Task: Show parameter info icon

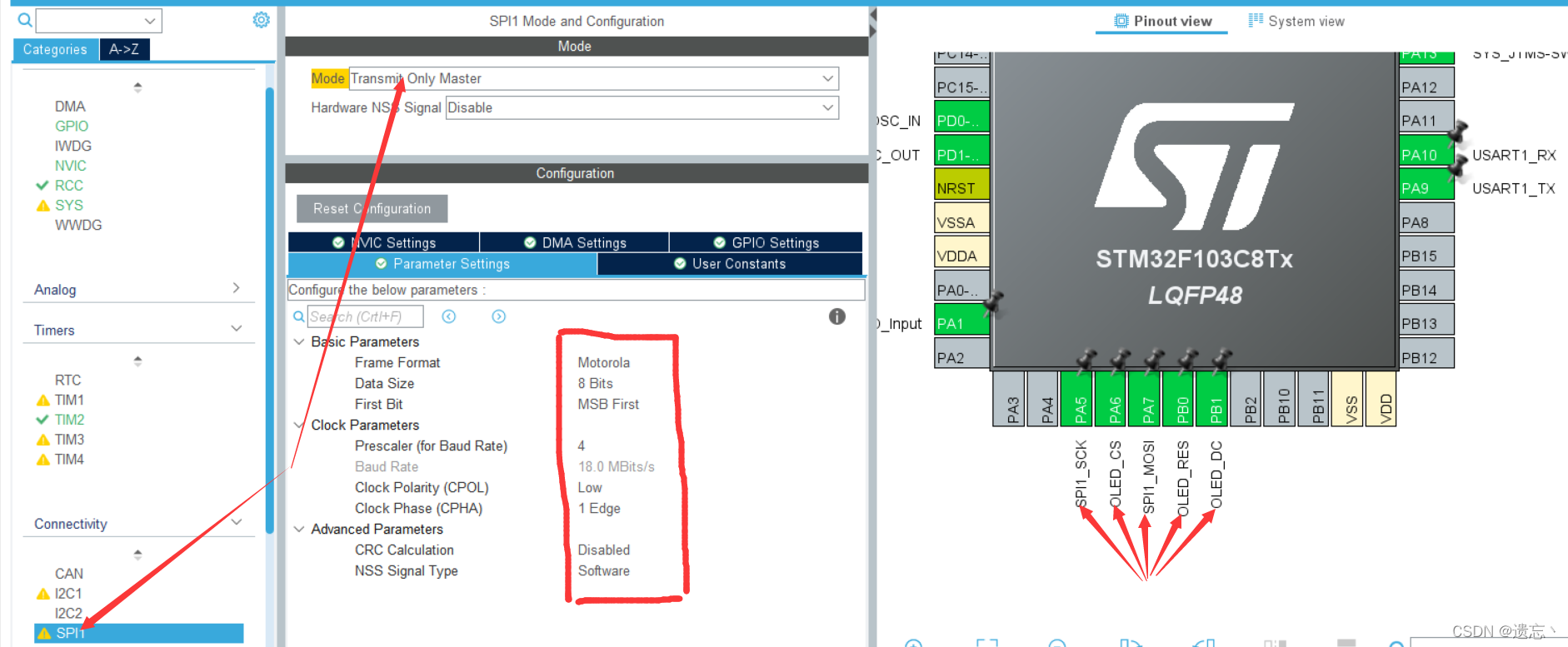Action: 837,316
